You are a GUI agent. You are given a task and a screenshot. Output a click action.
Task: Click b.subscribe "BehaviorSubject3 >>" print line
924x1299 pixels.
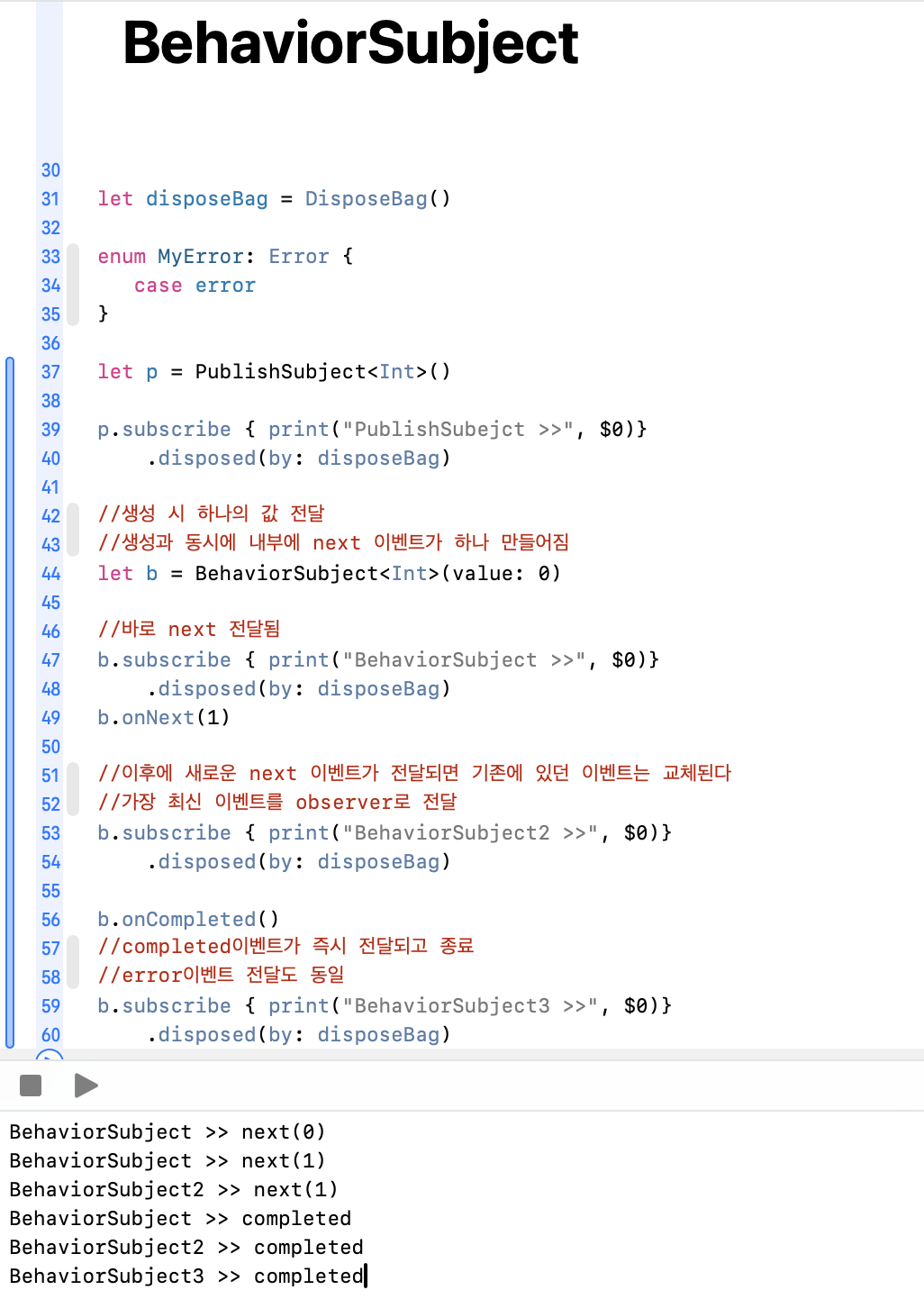coord(385,1006)
